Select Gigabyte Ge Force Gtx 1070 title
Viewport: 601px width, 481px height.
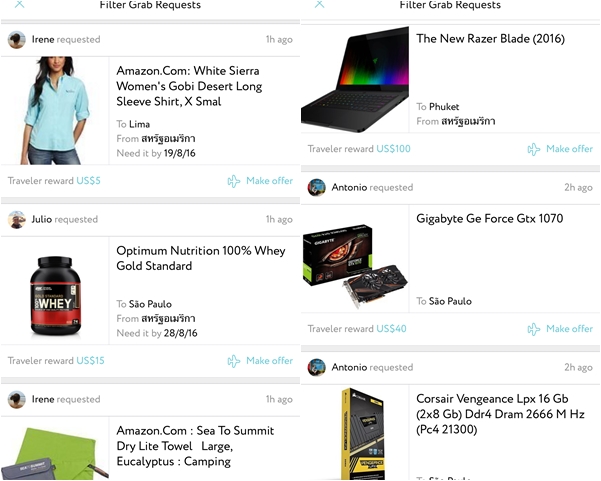pos(489,218)
